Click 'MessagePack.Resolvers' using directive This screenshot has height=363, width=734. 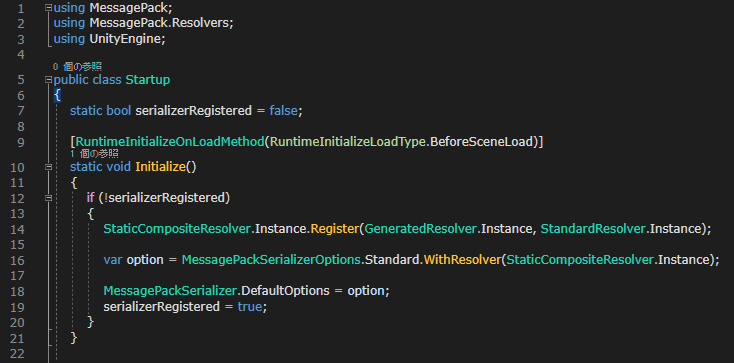(159, 23)
